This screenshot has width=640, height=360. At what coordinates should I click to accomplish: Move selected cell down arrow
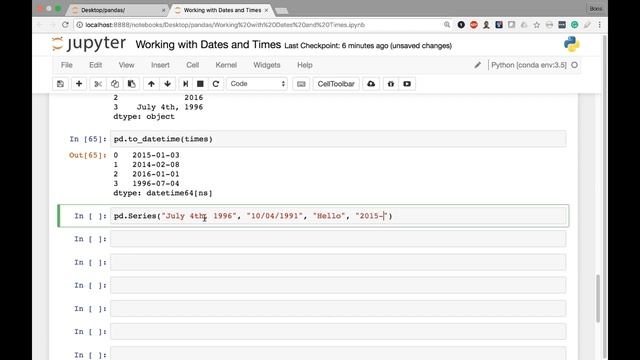[x=167, y=84]
